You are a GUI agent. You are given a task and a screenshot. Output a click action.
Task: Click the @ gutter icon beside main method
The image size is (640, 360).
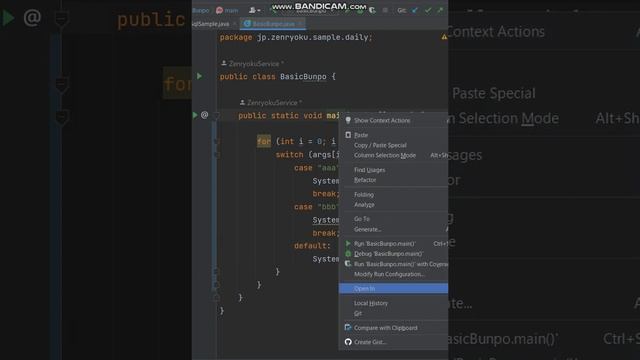[x=204, y=115]
